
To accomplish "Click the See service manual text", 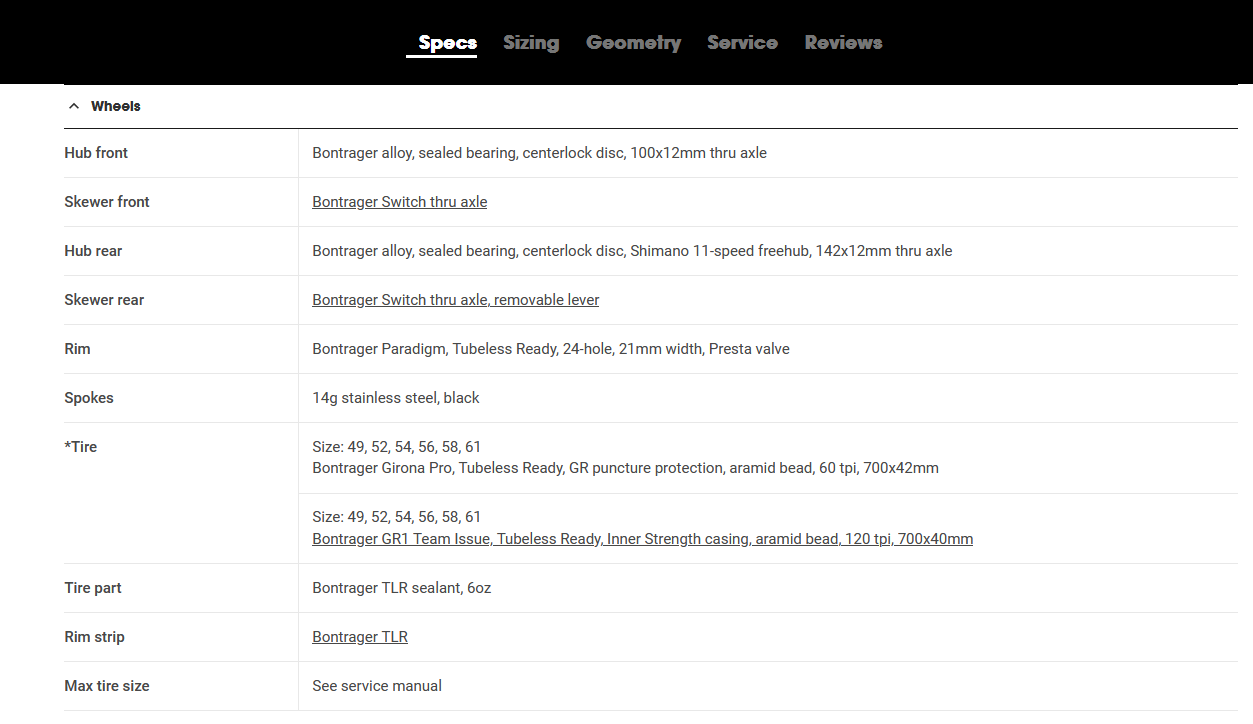I will 377,686.
